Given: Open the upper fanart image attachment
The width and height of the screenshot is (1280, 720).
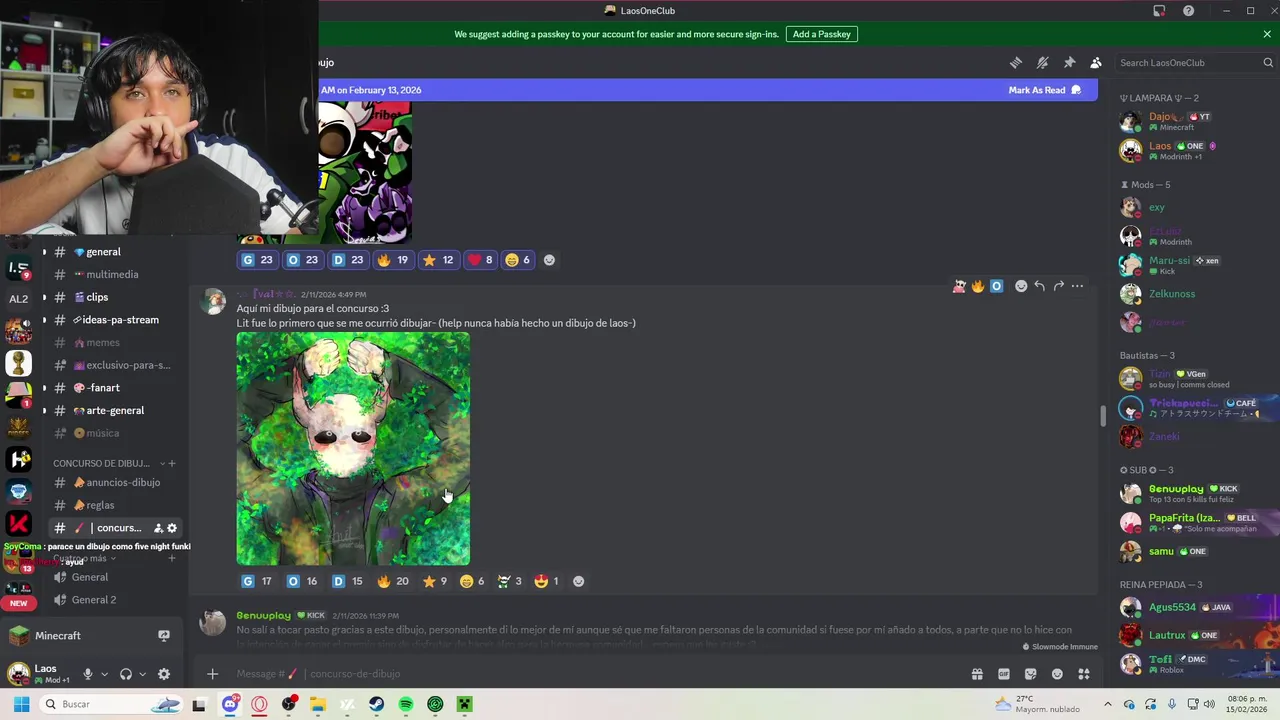Looking at the screenshot, I should (x=364, y=172).
